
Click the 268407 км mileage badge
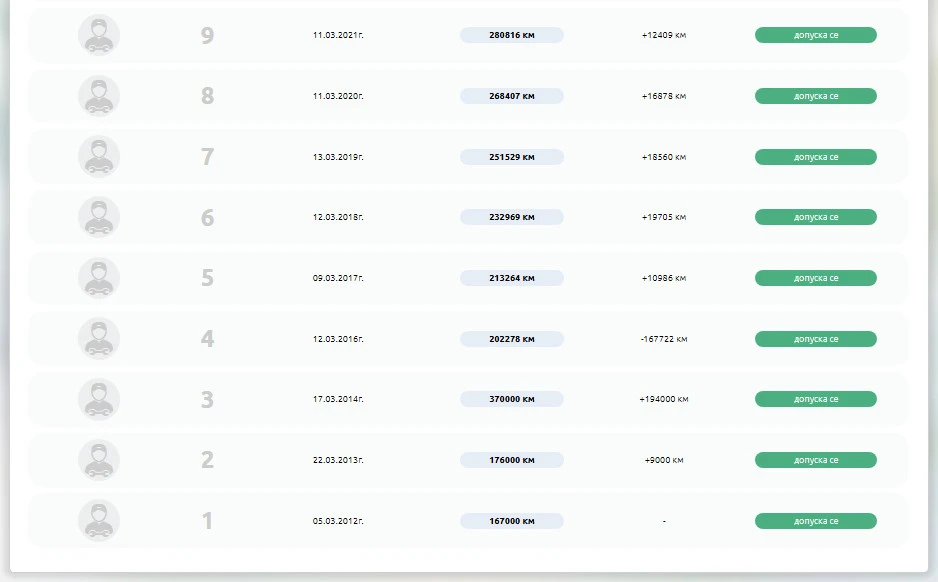click(511, 96)
